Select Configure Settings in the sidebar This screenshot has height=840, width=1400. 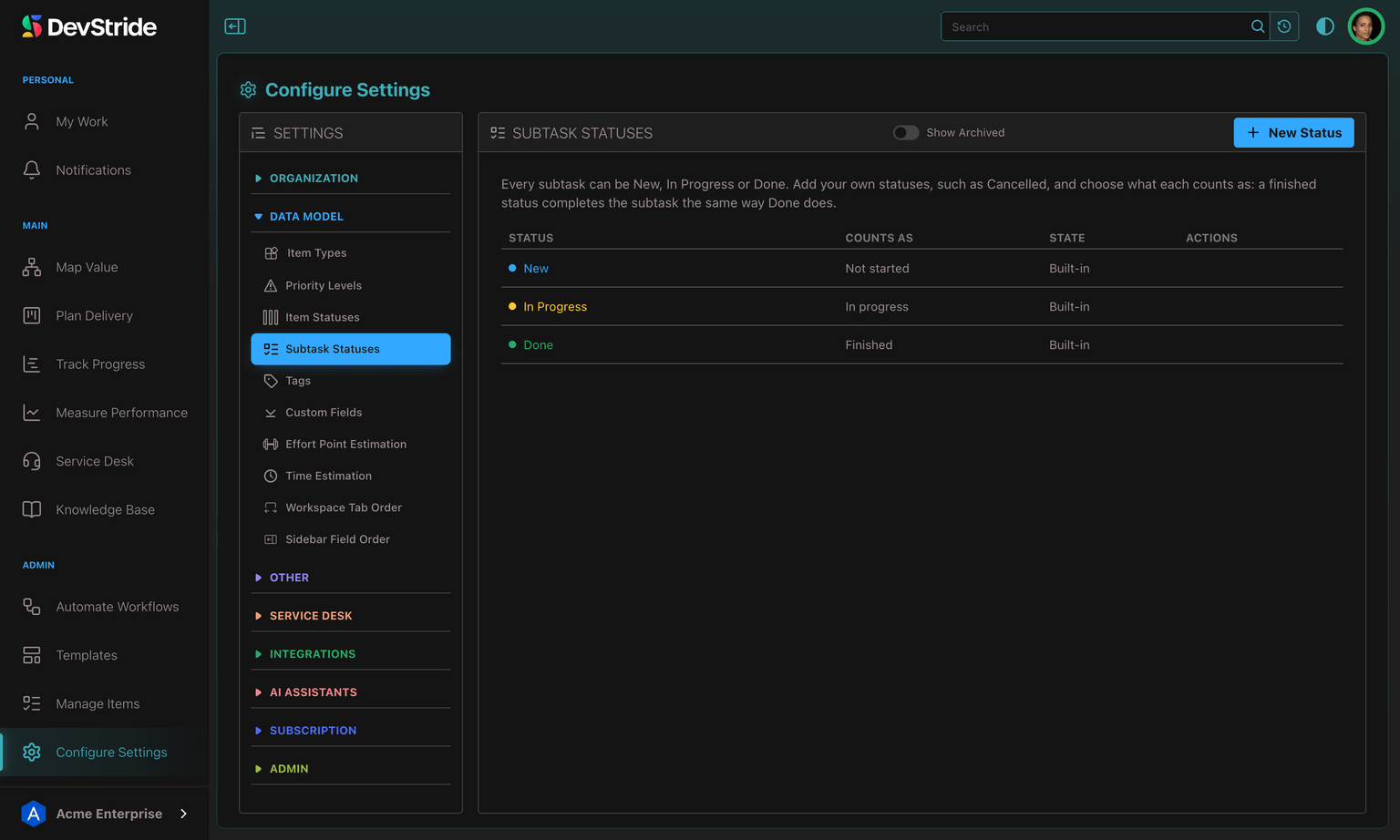click(x=105, y=753)
